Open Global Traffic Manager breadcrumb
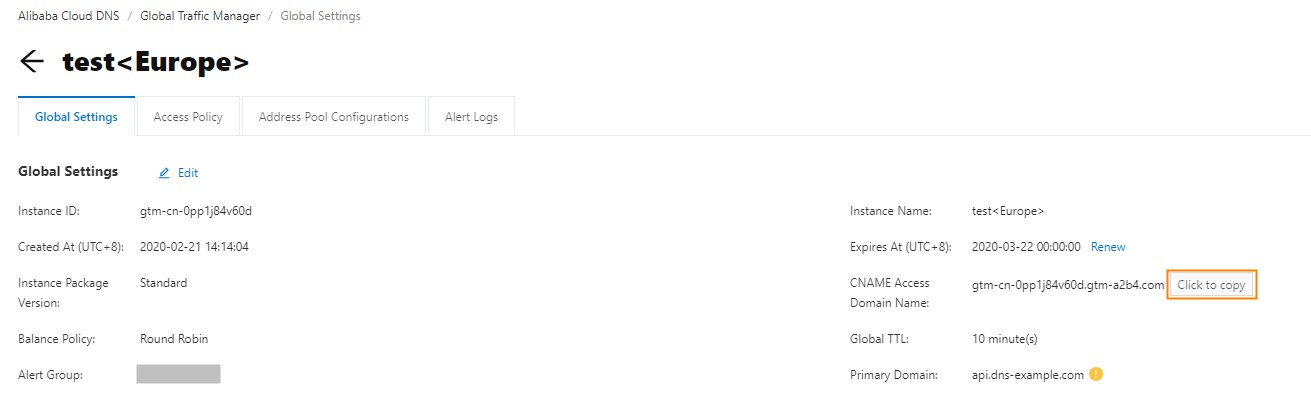 [200, 16]
